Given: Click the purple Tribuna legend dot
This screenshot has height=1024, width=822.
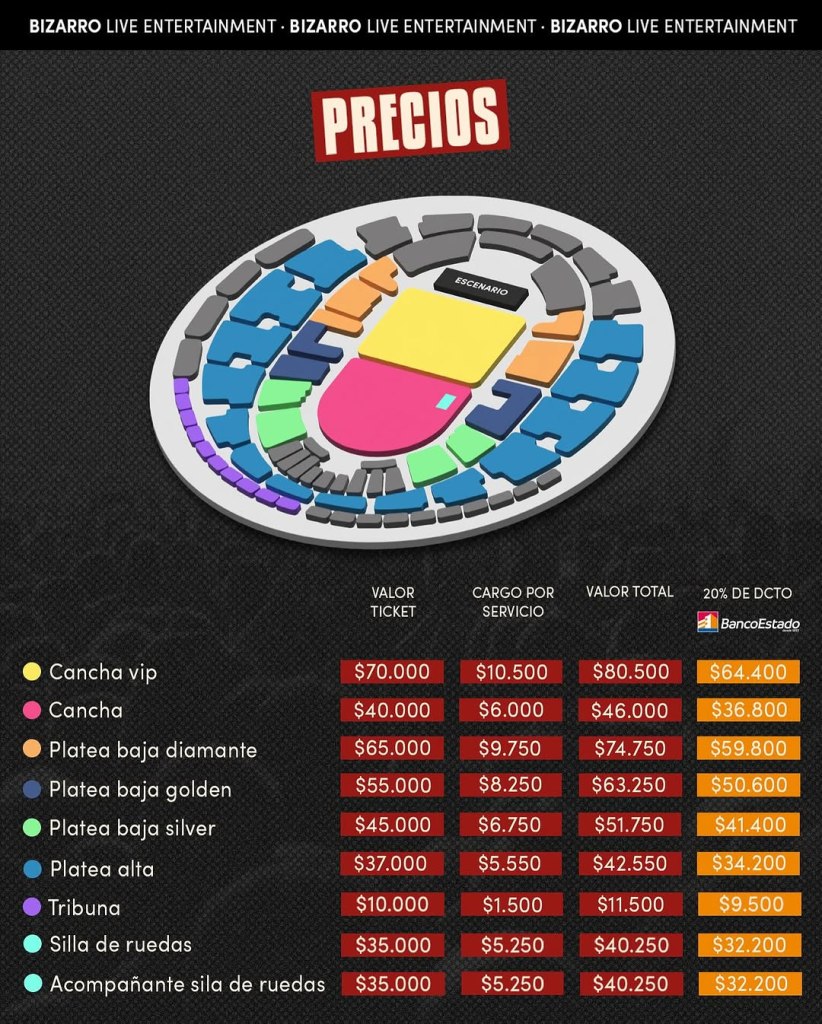Looking at the screenshot, I should 32,908.
